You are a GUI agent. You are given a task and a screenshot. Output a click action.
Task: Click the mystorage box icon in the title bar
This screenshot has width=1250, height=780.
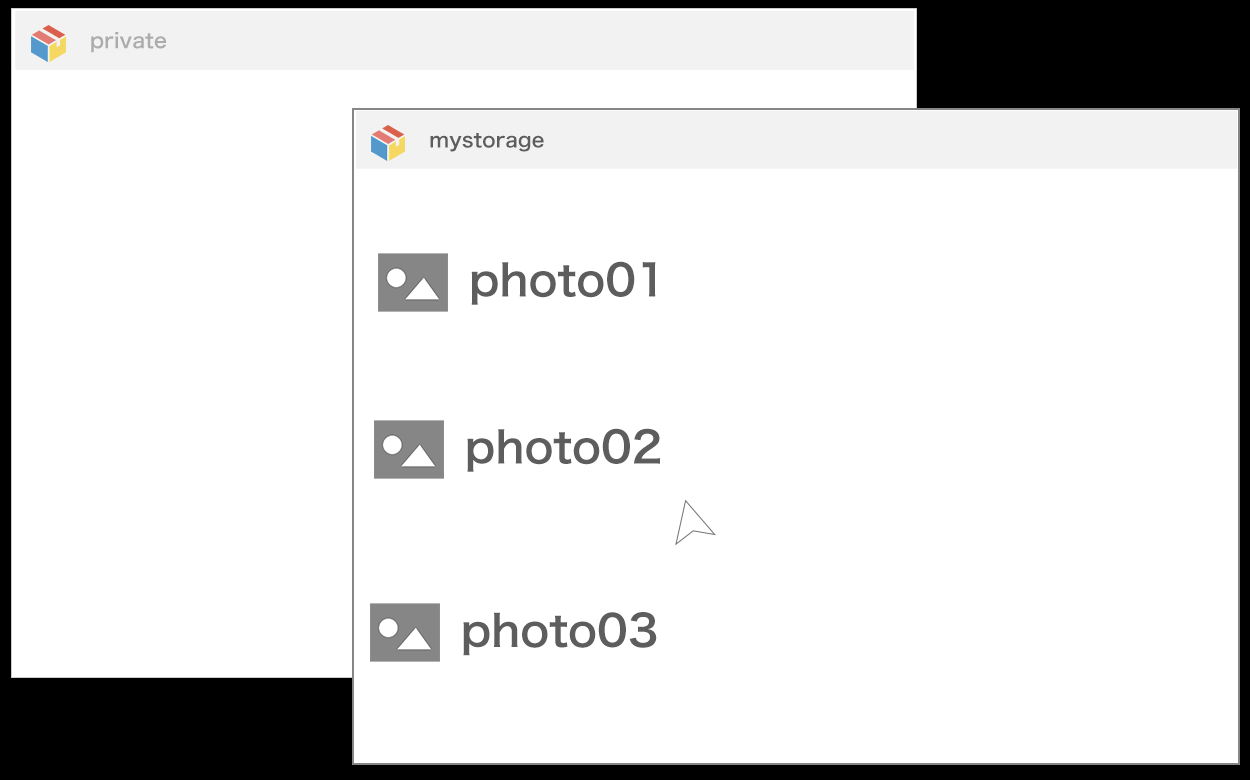388,142
